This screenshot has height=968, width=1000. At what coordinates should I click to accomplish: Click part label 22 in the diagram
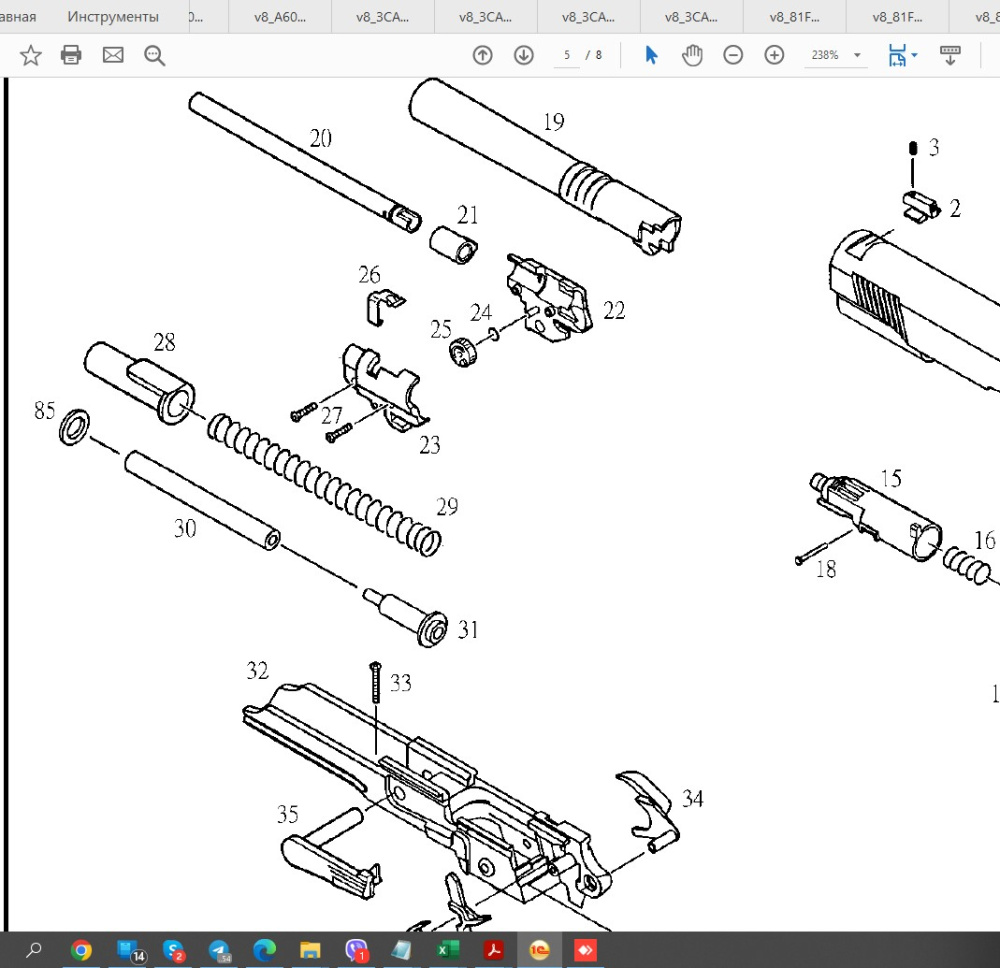tap(614, 311)
